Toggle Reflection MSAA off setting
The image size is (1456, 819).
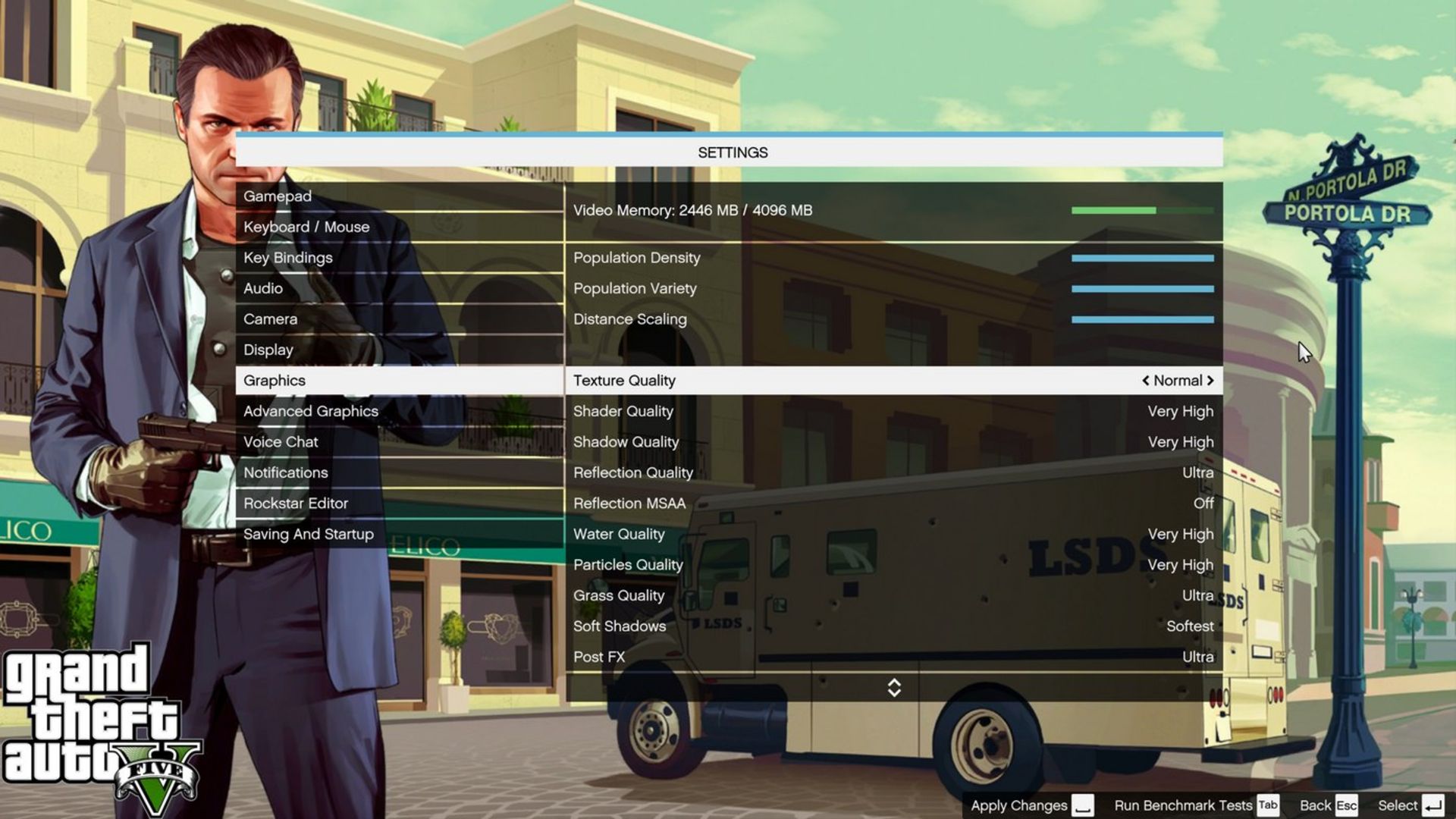[1203, 503]
